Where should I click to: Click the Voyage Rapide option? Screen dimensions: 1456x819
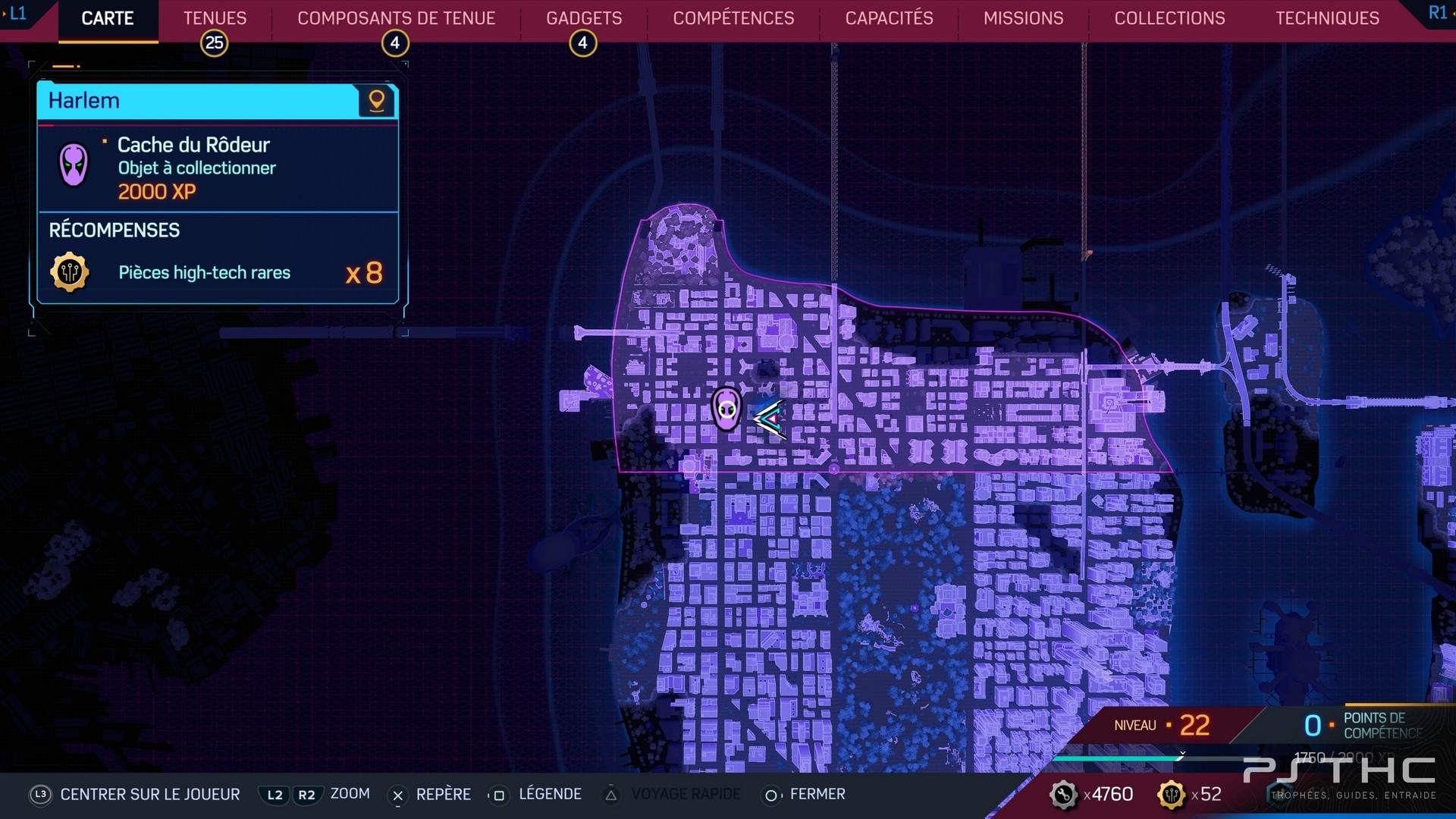[x=686, y=794]
